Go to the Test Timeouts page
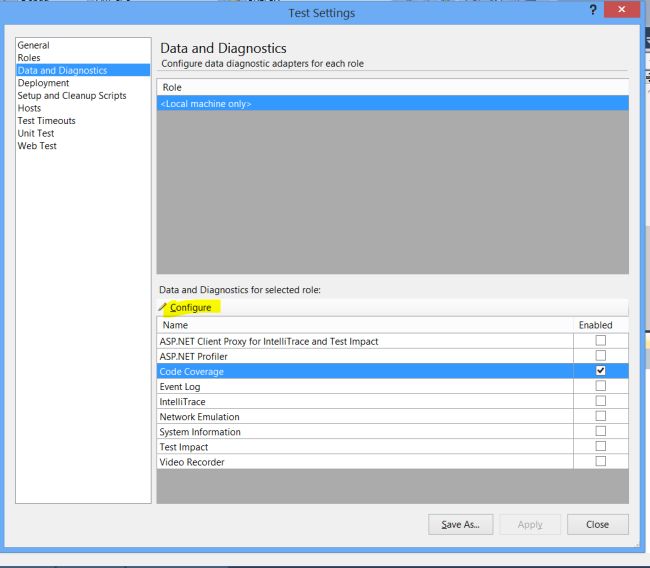 tap(46, 121)
